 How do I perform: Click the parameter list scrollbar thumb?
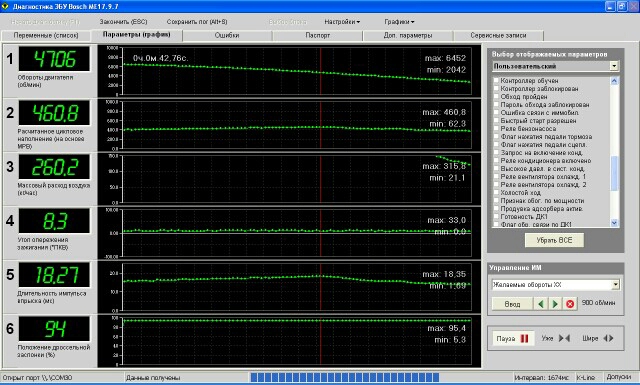(x=615, y=173)
